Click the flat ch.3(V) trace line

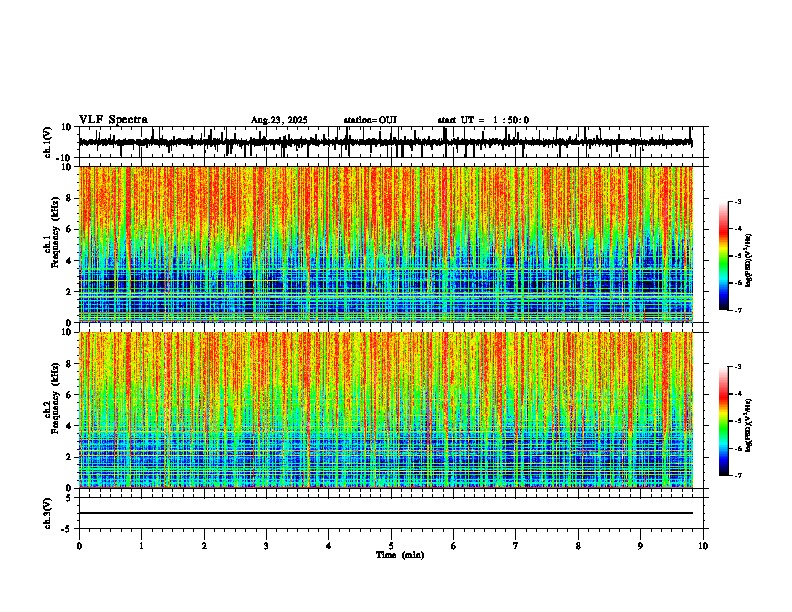click(x=386, y=513)
